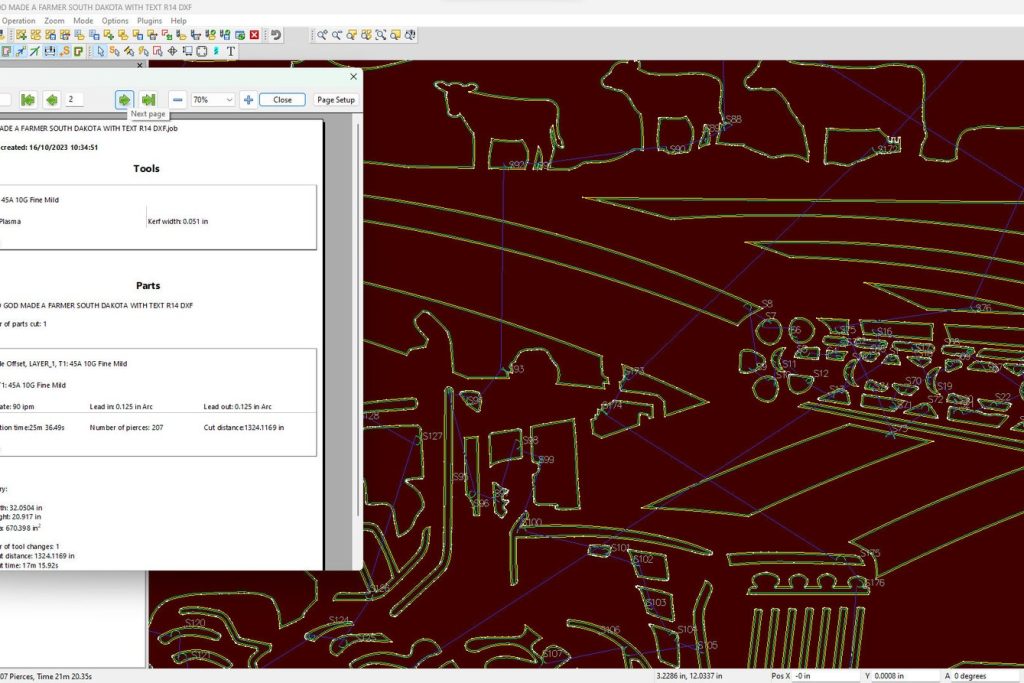Select the arrow pointer selection tool
This screenshot has width=1024, height=683.
pyautogui.click(x=99, y=51)
